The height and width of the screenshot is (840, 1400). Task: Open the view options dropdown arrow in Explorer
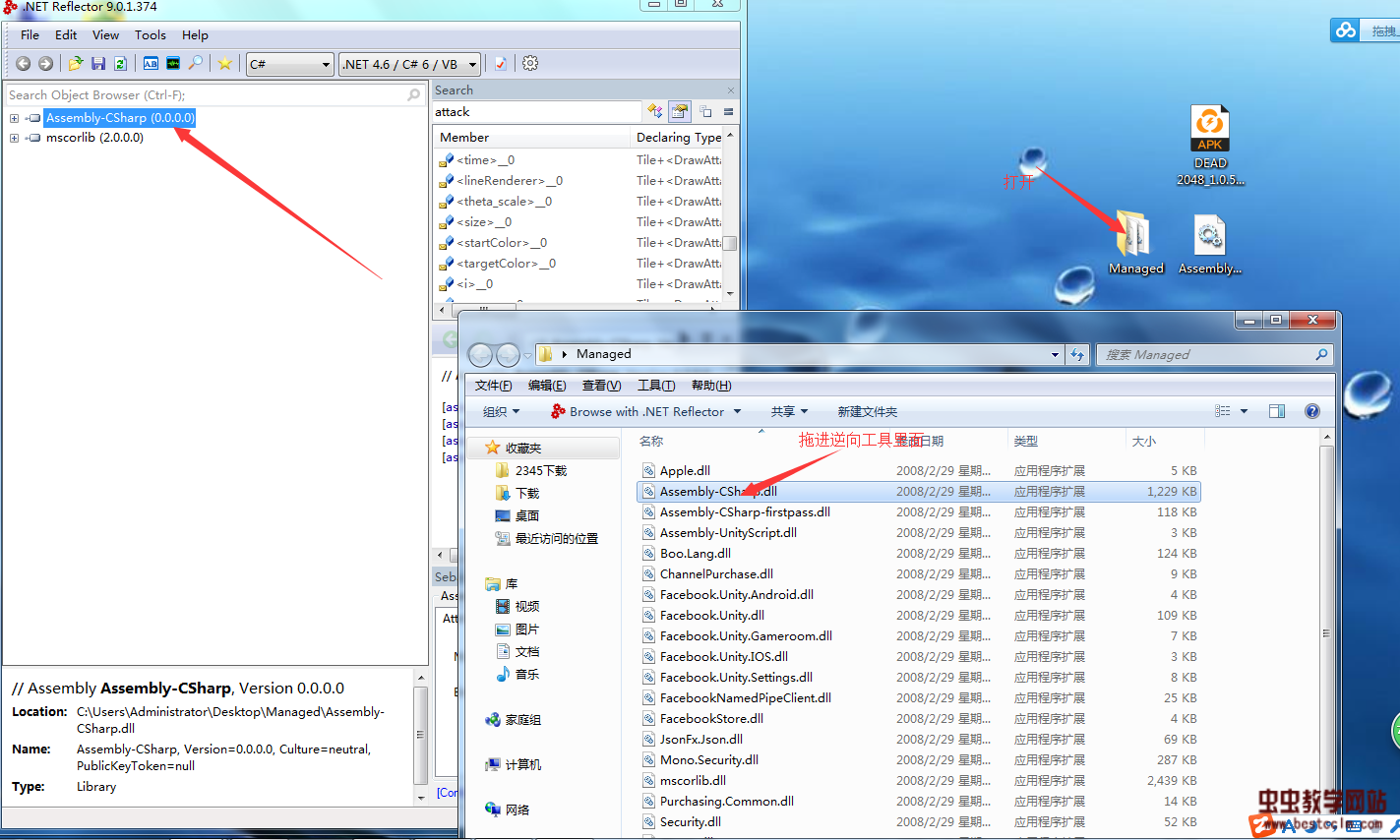pos(1244,411)
